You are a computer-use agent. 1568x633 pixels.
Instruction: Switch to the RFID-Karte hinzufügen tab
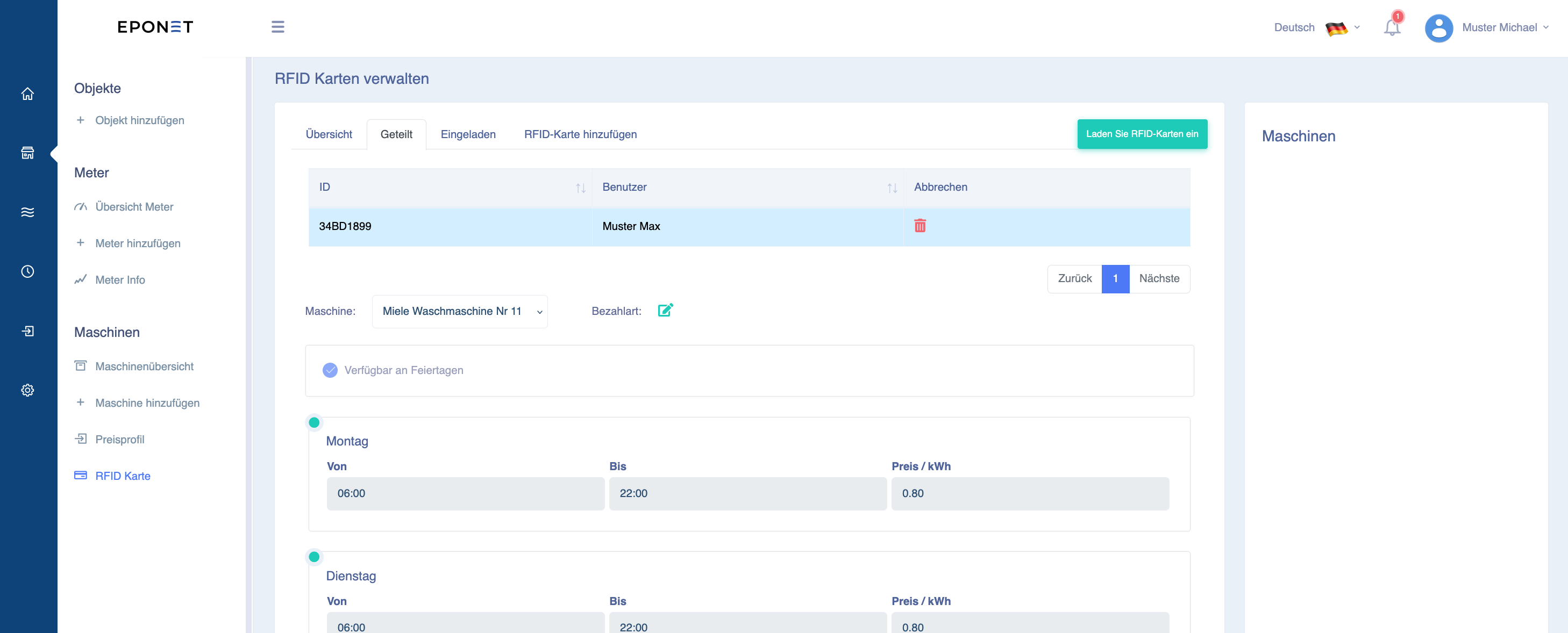pyautogui.click(x=580, y=134)
